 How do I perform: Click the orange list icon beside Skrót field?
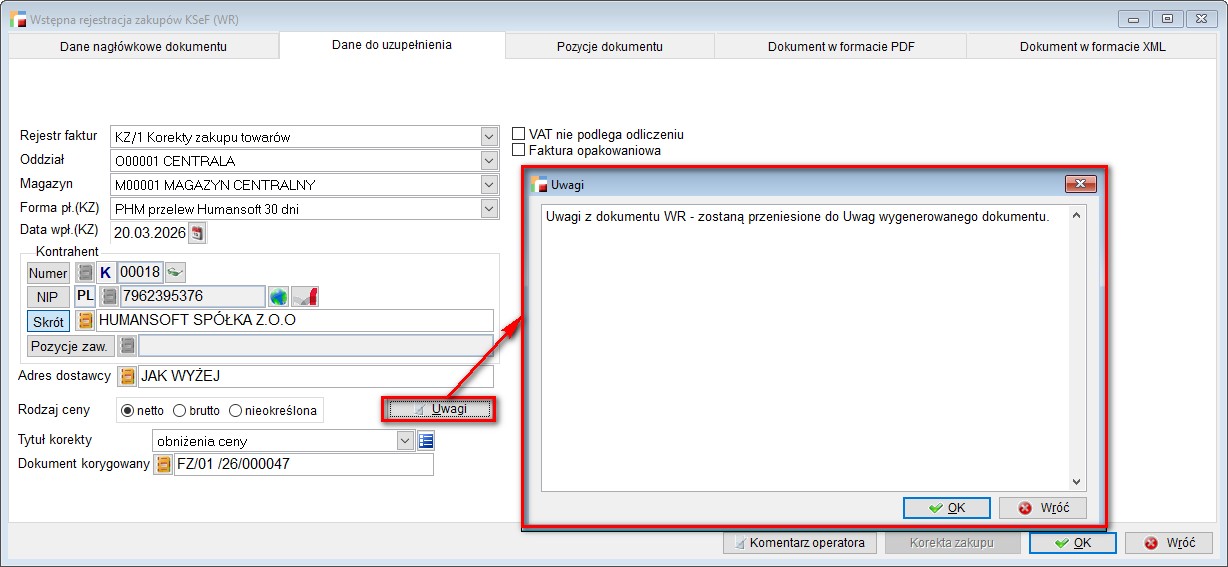tap(85, 321)
